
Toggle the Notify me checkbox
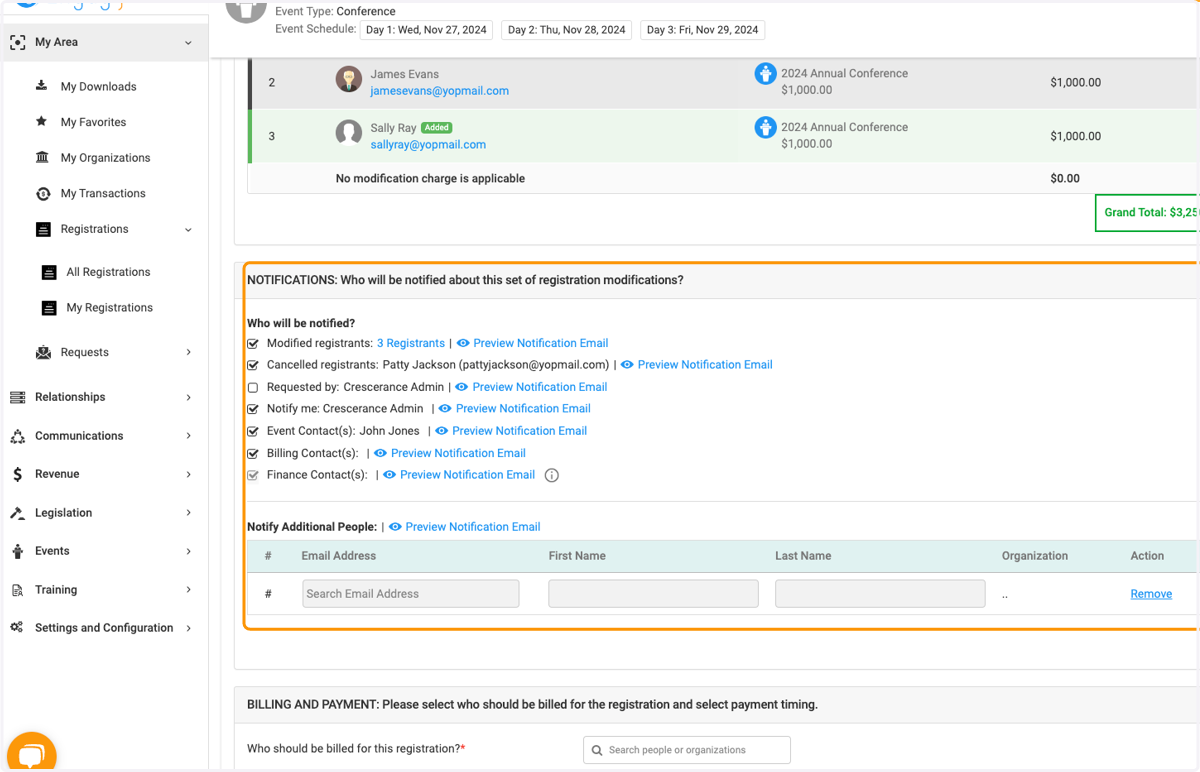[x=253, y=409]
